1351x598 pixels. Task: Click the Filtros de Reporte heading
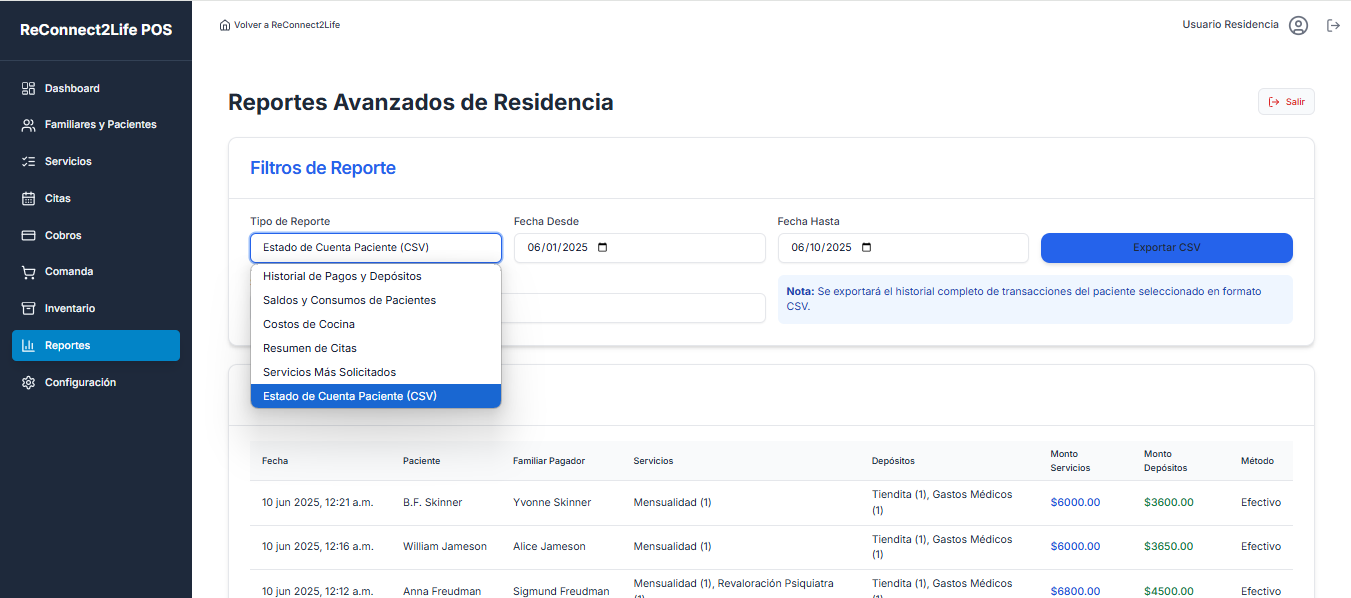click(323, 168)
